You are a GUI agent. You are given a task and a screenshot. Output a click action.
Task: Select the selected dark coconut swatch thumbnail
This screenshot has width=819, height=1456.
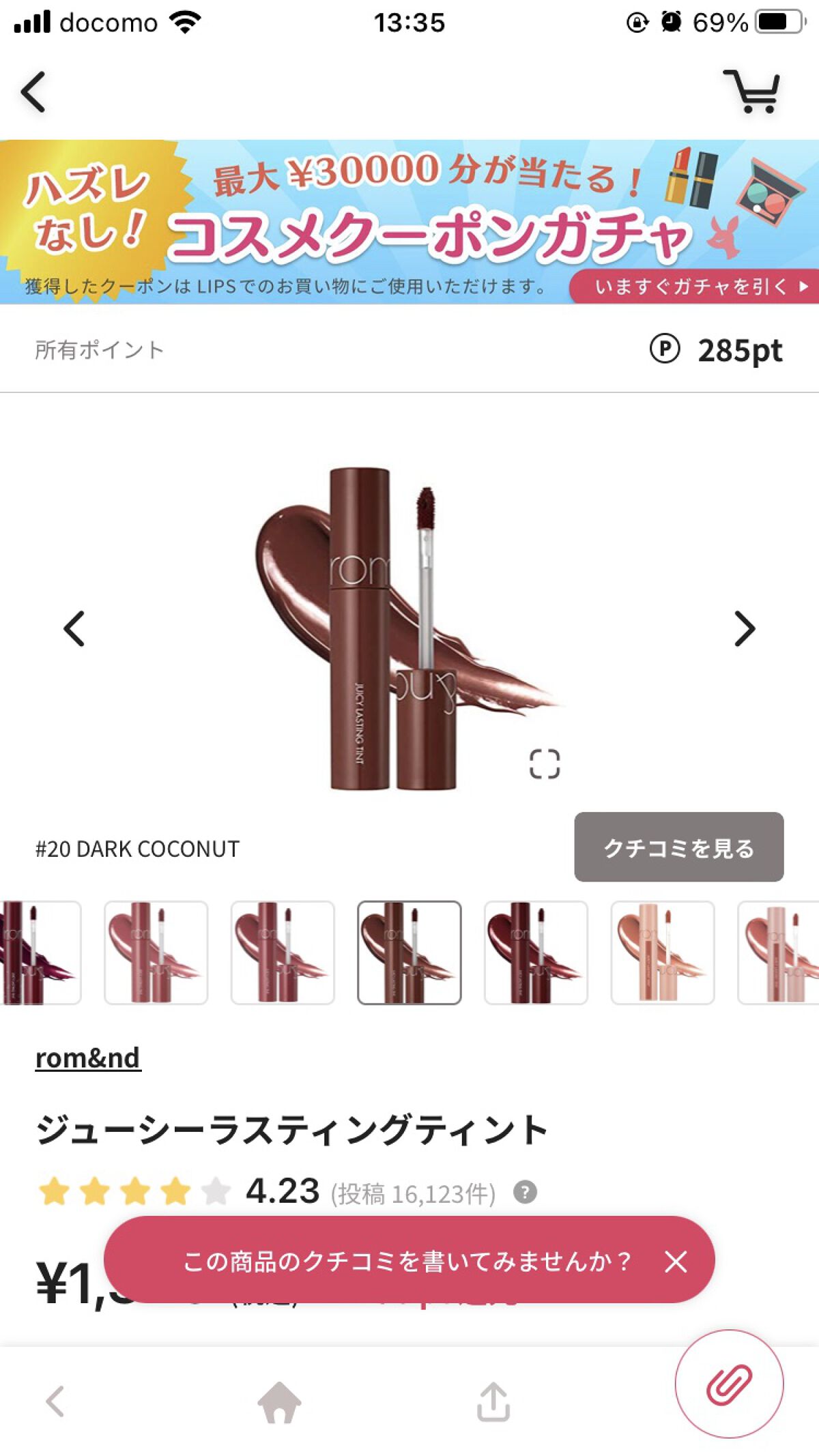click(x=409, y=952)
